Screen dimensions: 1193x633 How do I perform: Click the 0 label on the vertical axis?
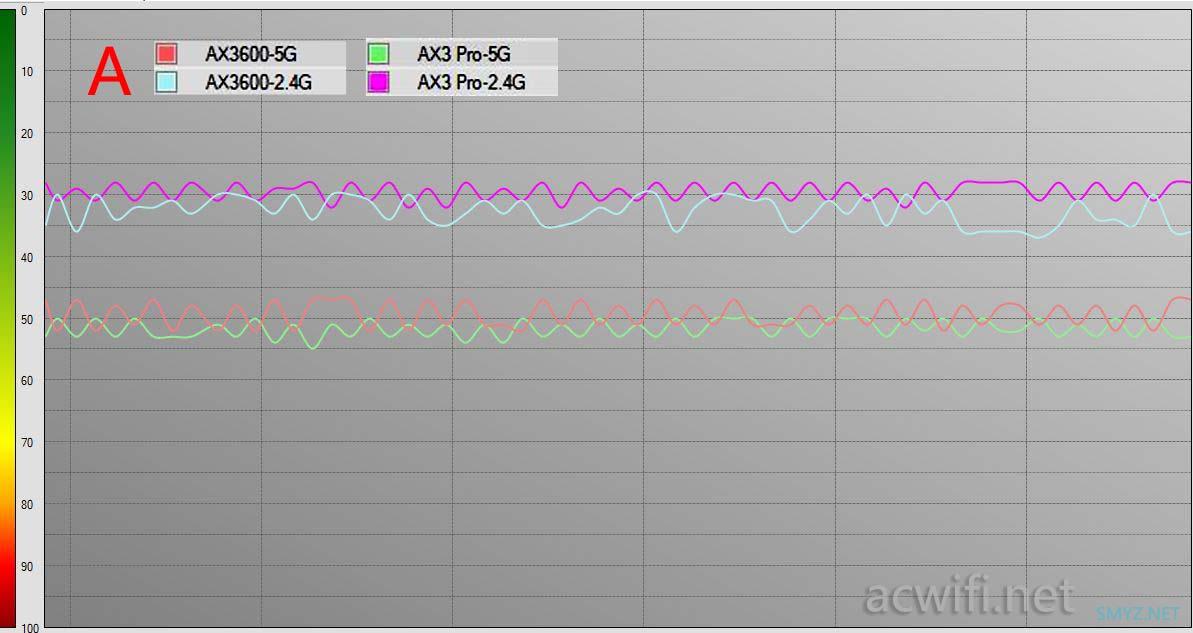click(24, 11)
